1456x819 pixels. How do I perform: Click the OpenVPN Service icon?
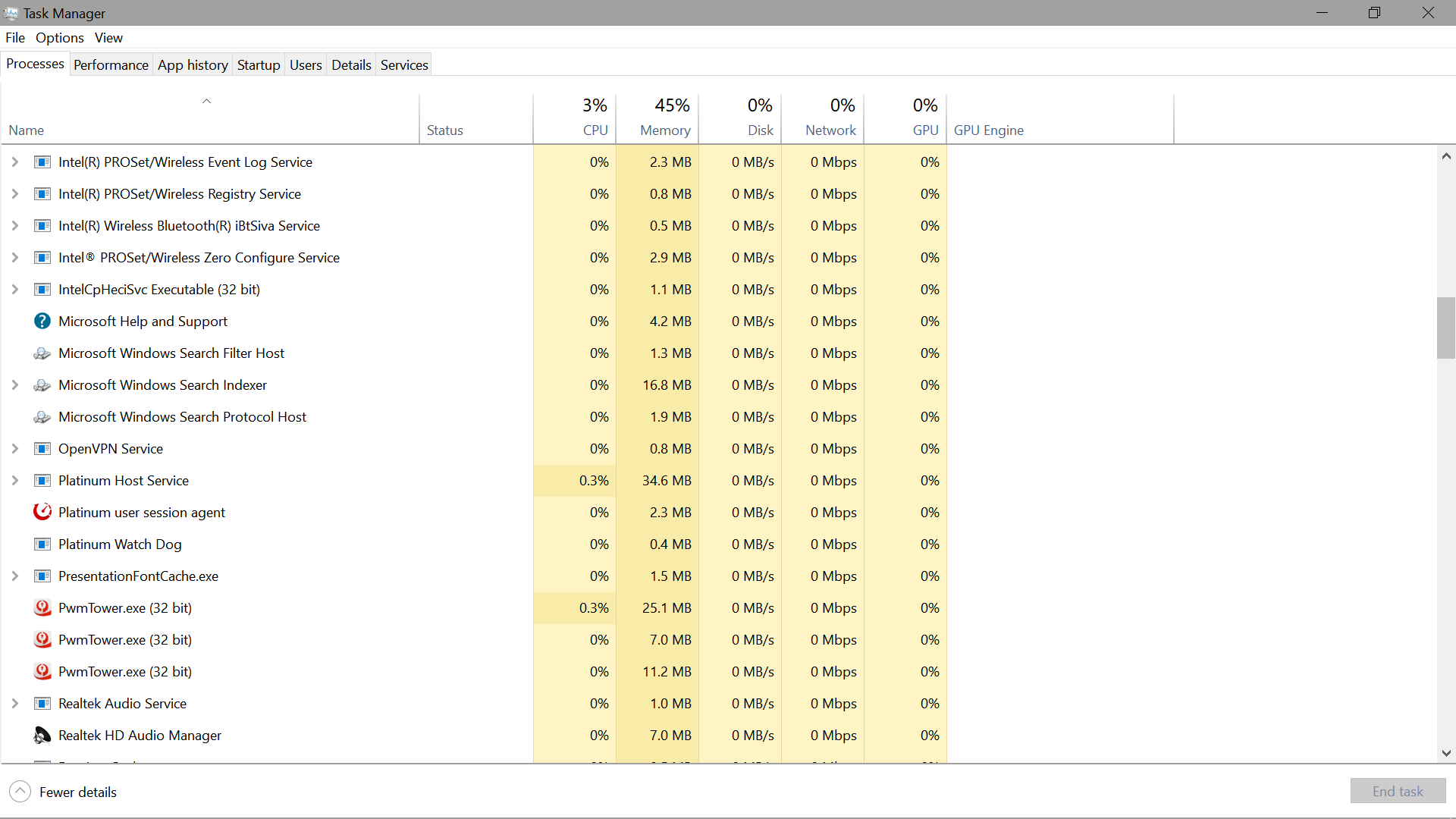click(42, 449)
